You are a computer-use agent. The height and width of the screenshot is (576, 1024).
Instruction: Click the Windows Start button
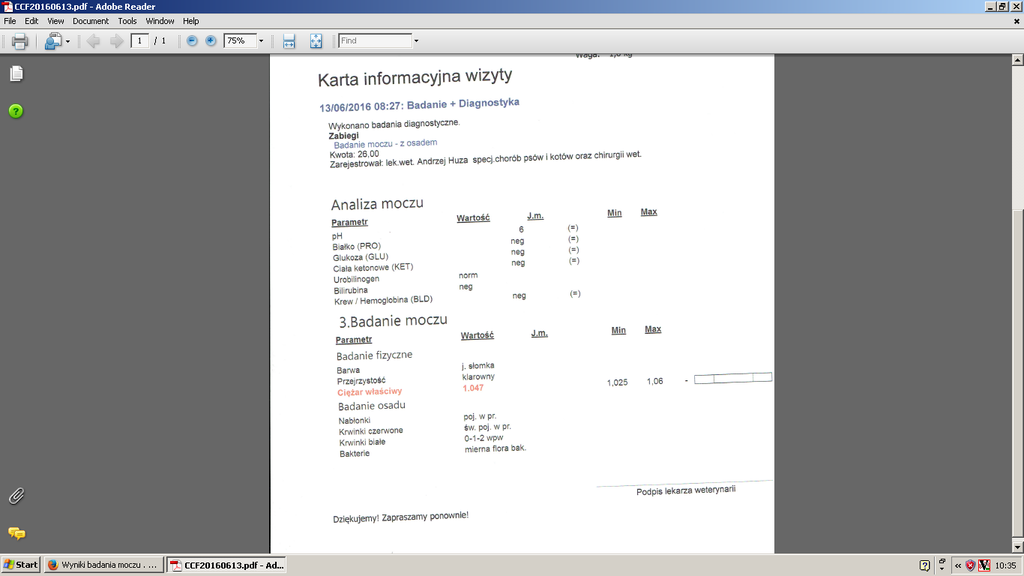[x=21, y=565]
